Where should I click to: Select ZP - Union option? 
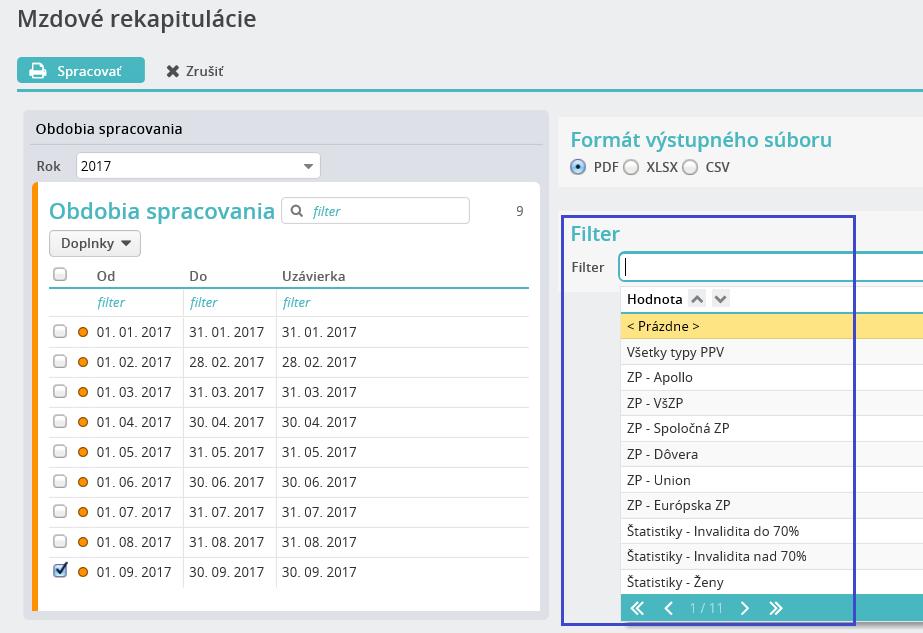(x=772, y=480)
